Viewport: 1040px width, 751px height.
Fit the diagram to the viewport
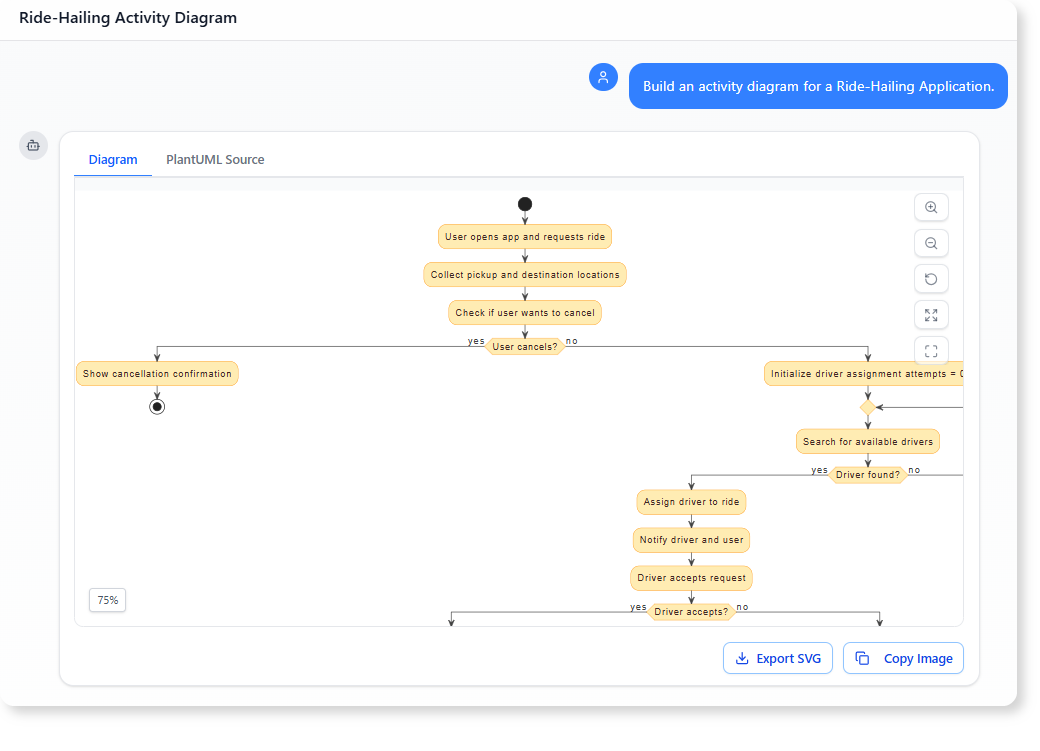coord(931,351)
